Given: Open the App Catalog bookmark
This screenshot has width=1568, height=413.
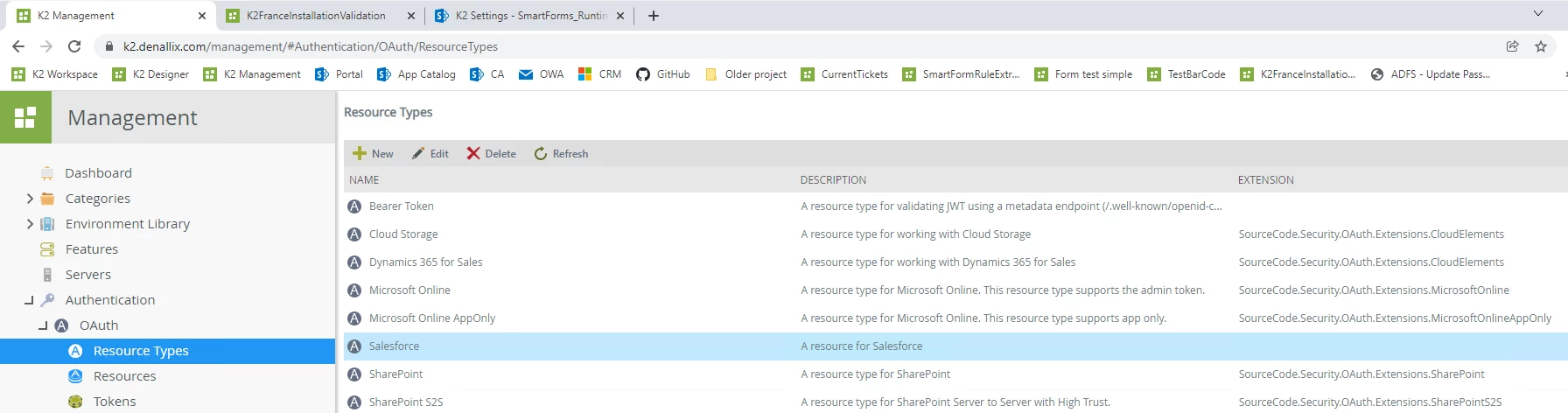Looking at the screenshot, I should pos(416,74).
